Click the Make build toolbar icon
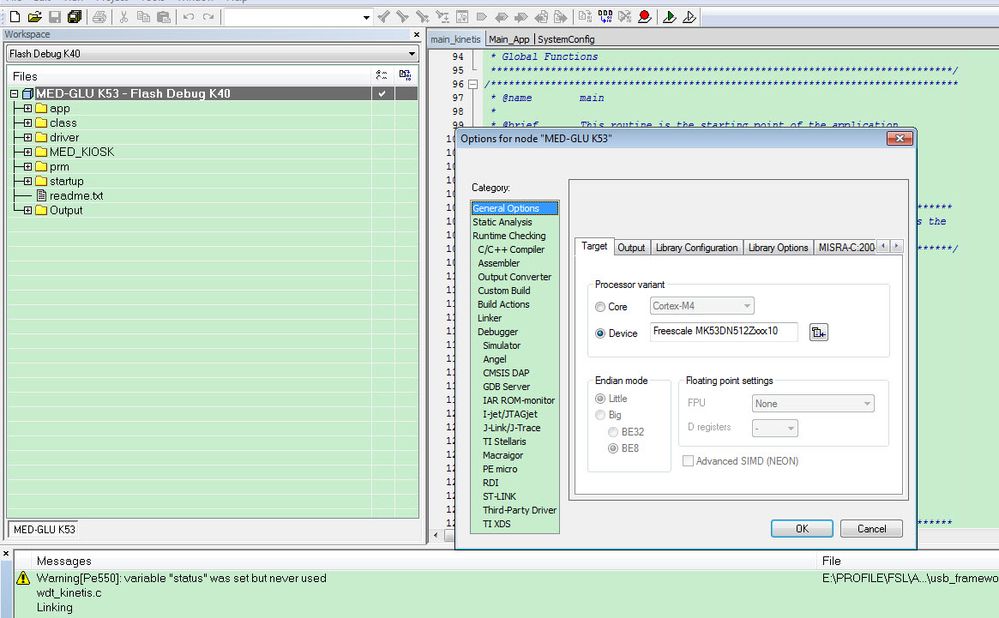The height and width of the screenshot is (618, 999). pos(605,17)
